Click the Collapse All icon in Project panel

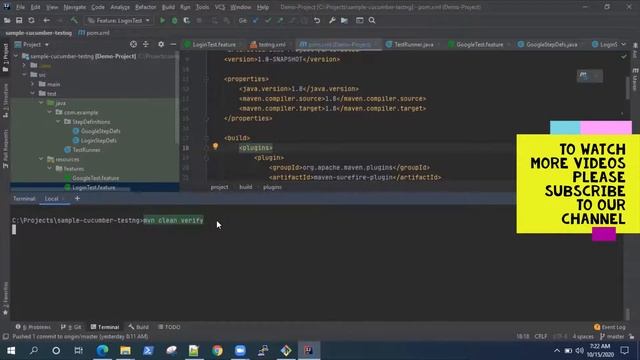click(146, 44)
